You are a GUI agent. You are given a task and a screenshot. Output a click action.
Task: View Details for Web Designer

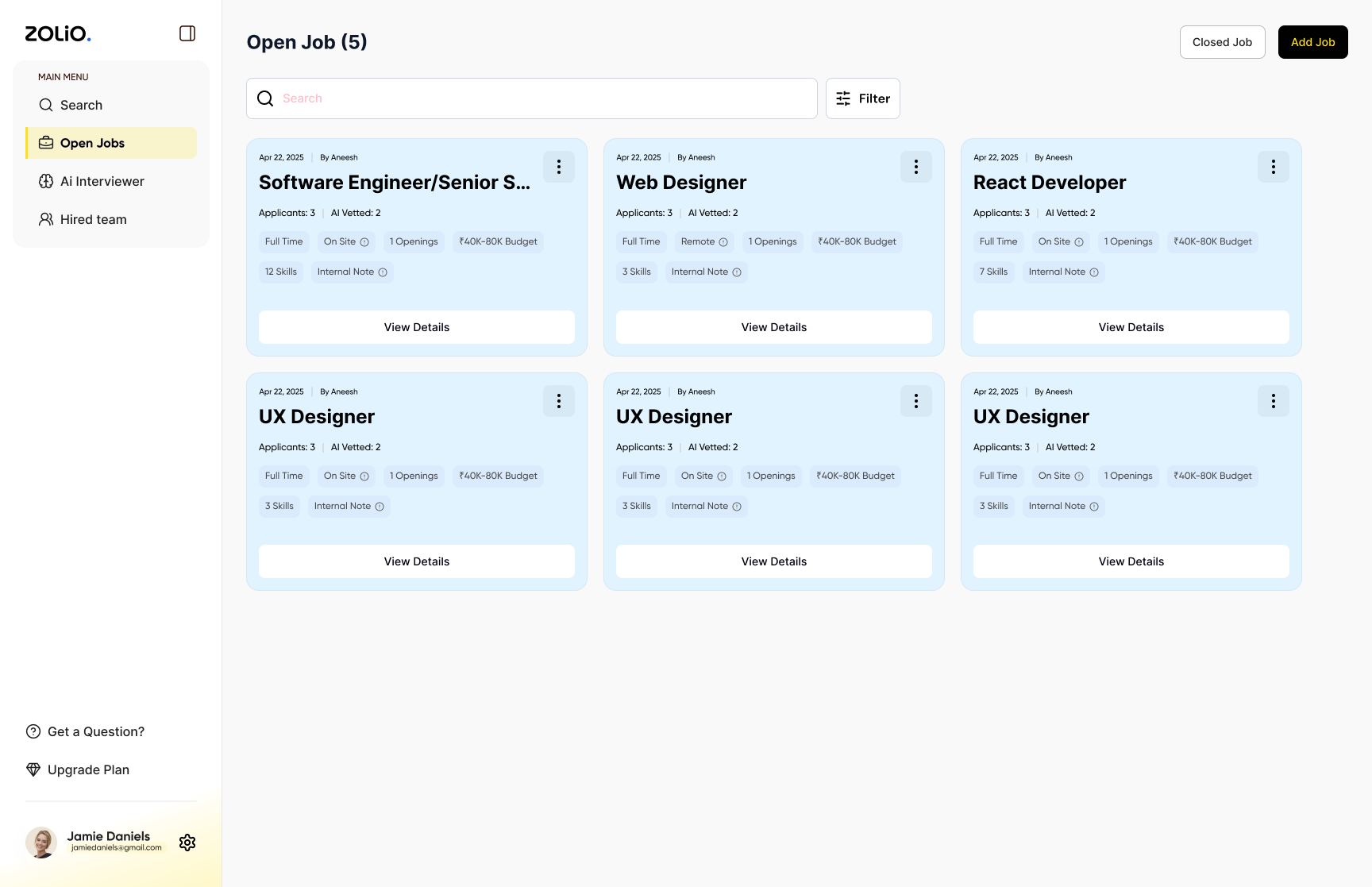click(x=773, y=327)
